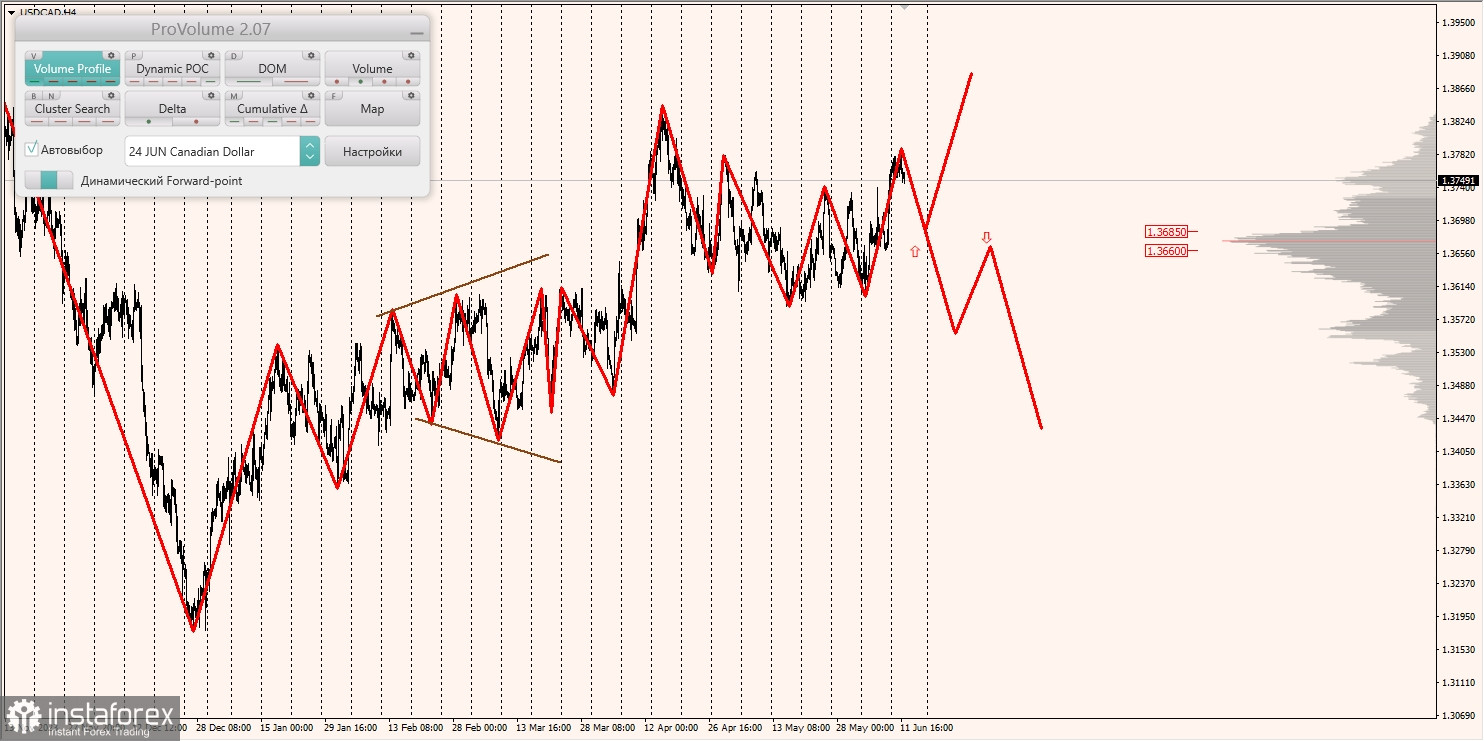Image resolution: width=1484 pixels, height=741 pixels.
Task: Open Cumulative Δ gear settings
Action: [x=311, y=95]
